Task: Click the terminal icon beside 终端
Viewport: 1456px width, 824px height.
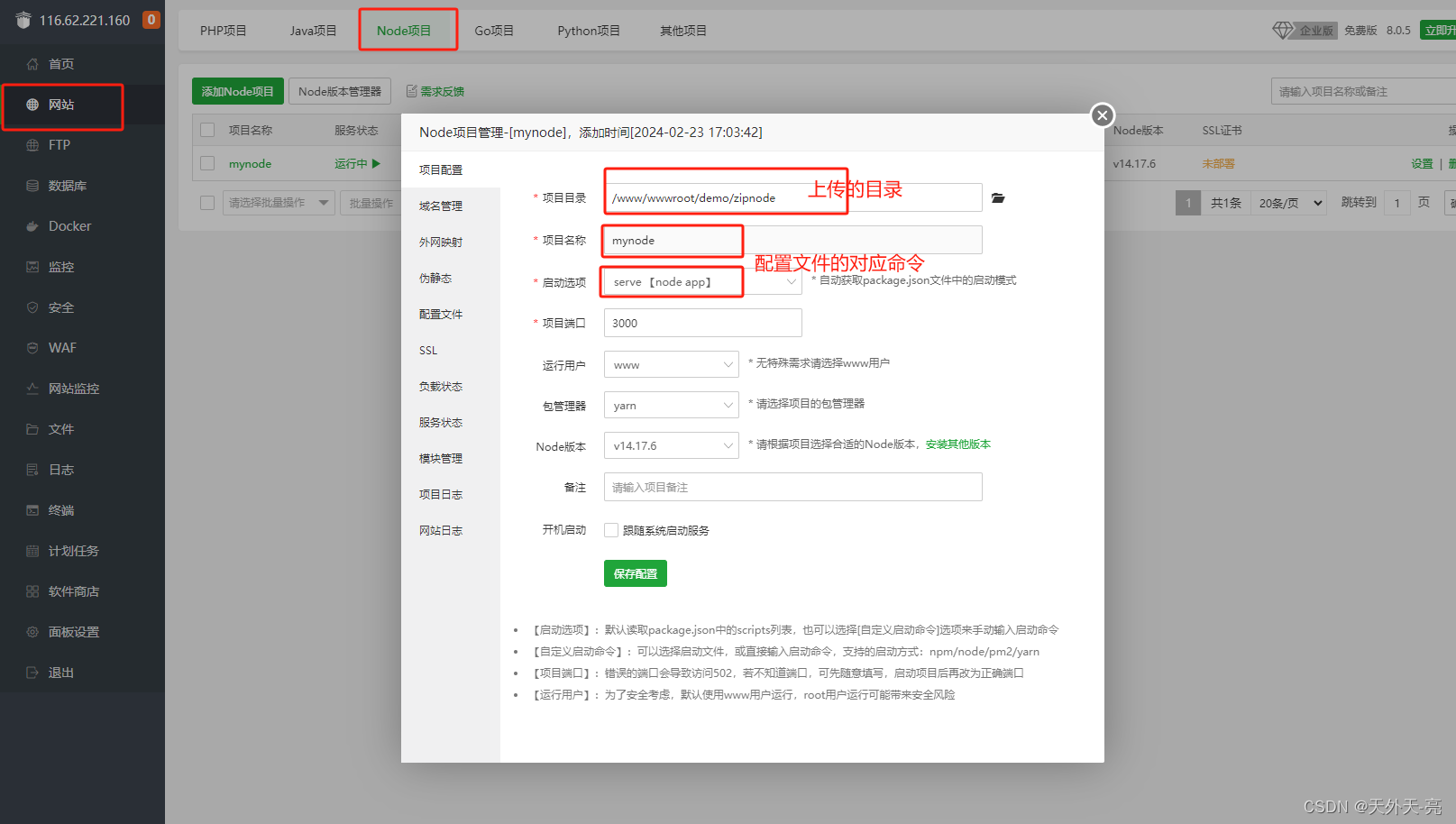Action: coord(32,510)
